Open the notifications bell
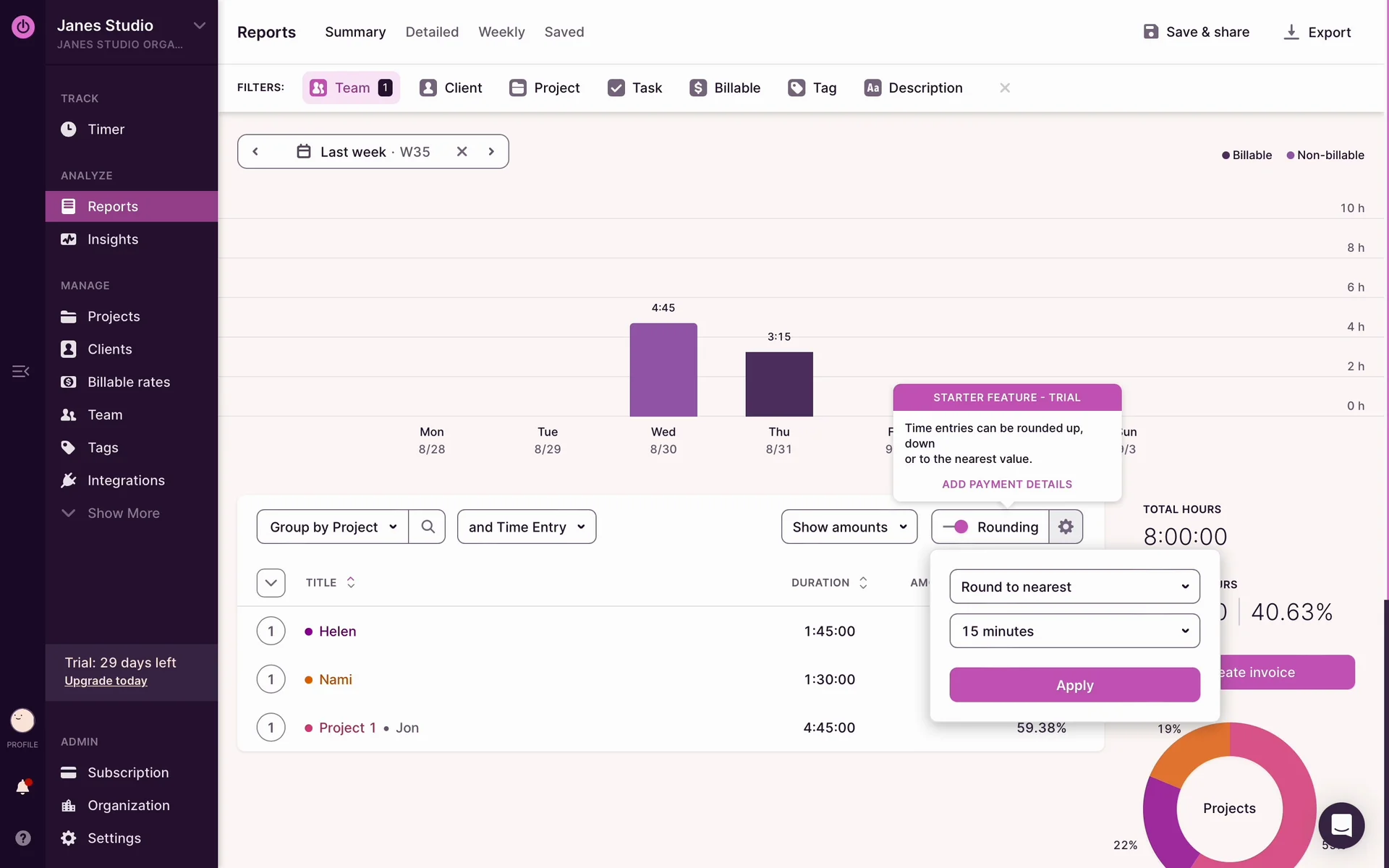 [22, 787]
